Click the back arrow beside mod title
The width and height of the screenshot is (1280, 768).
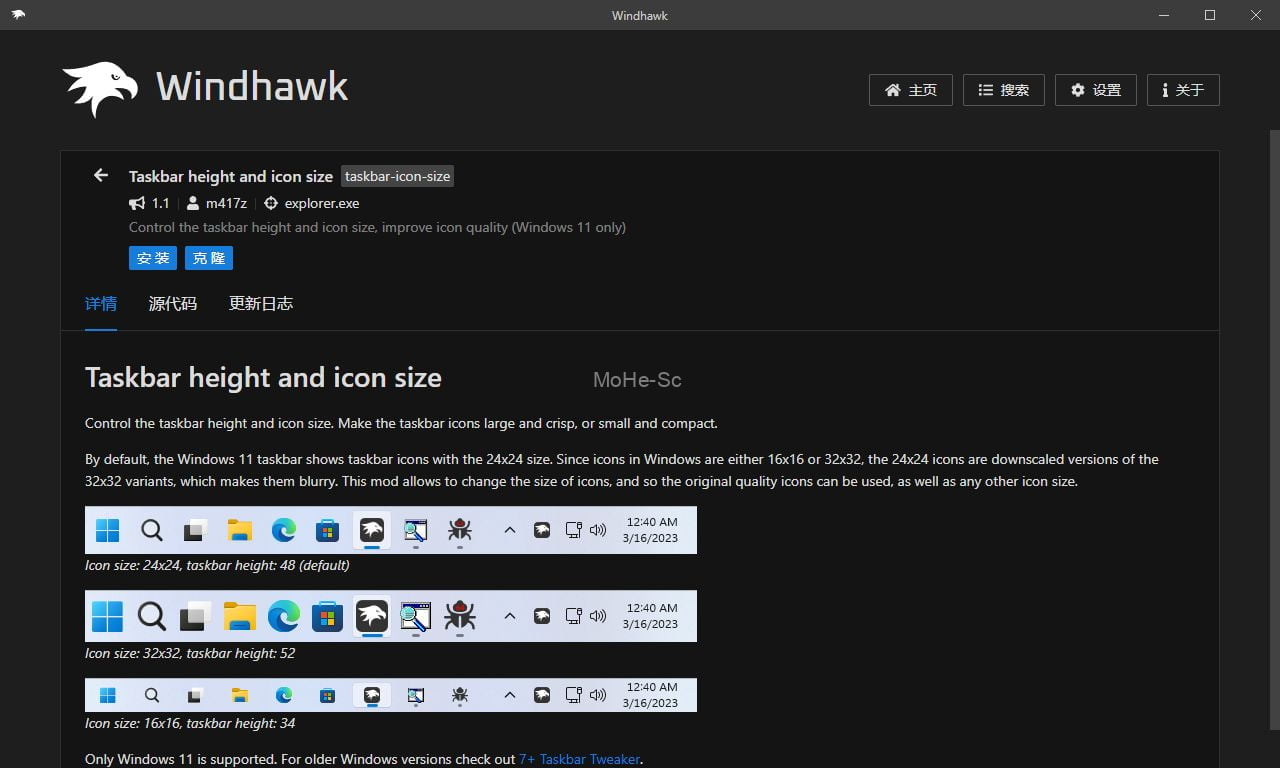pyautogui.click(x=100, y=176)
